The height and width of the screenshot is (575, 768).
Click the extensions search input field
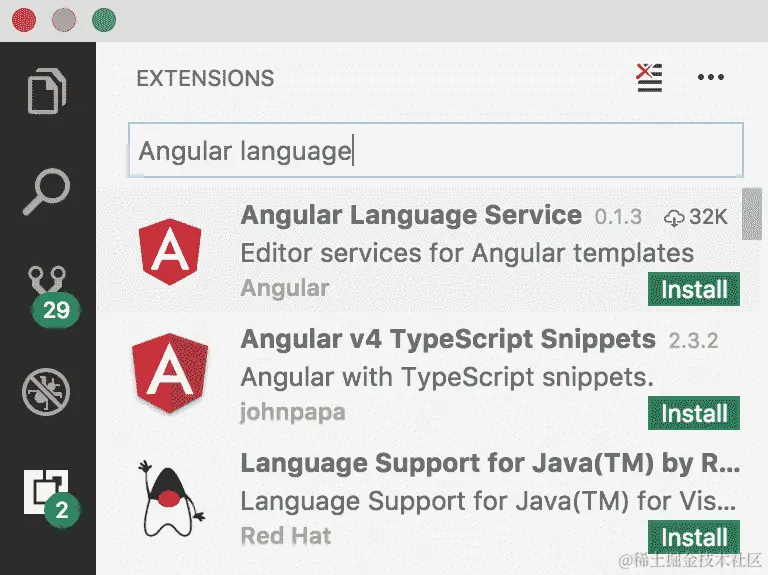(436, 150)
